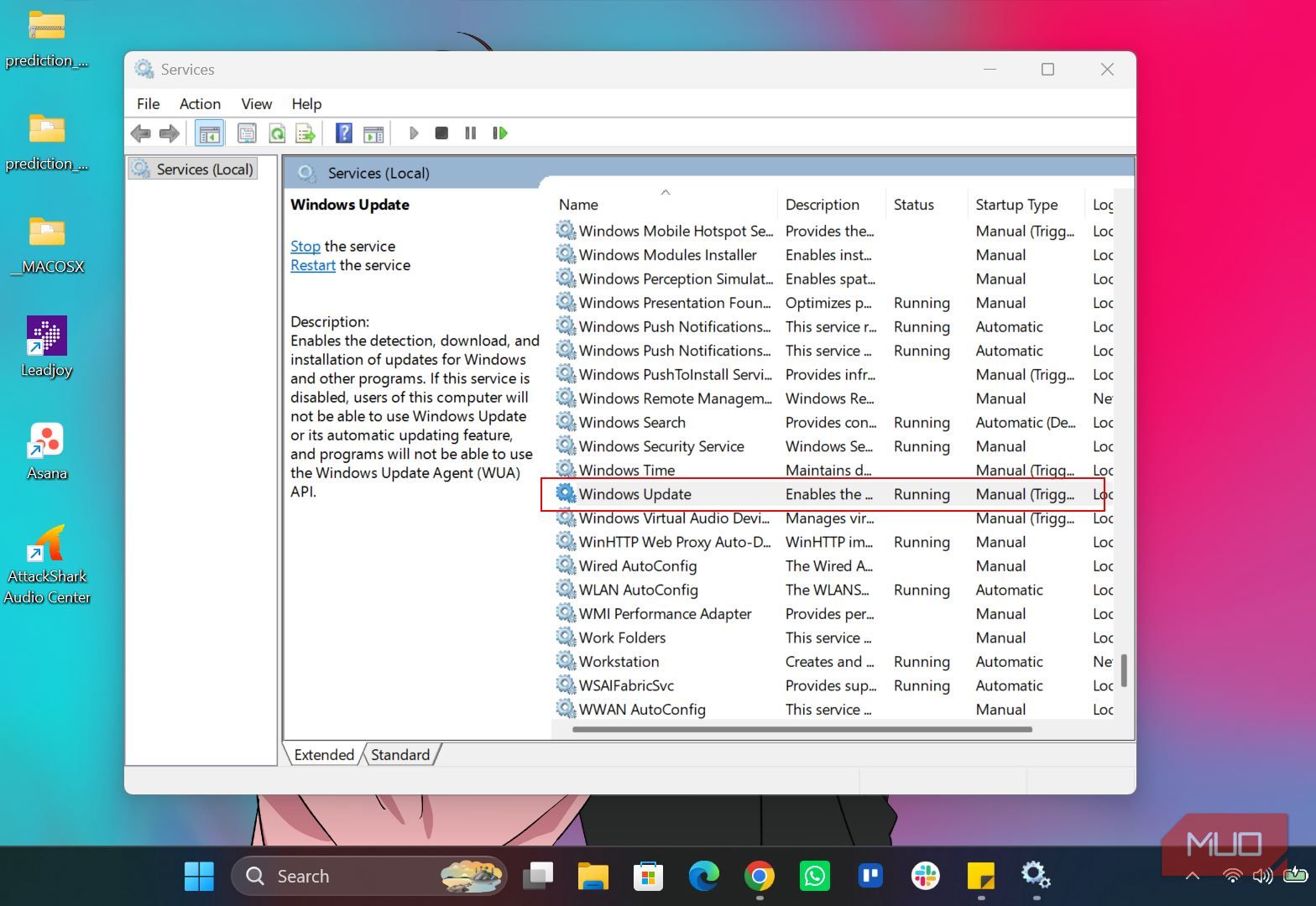Click the vertical scrollbar thumb in services list
This screenshot has height=906, width=1316.
(x=1124, y=670)
